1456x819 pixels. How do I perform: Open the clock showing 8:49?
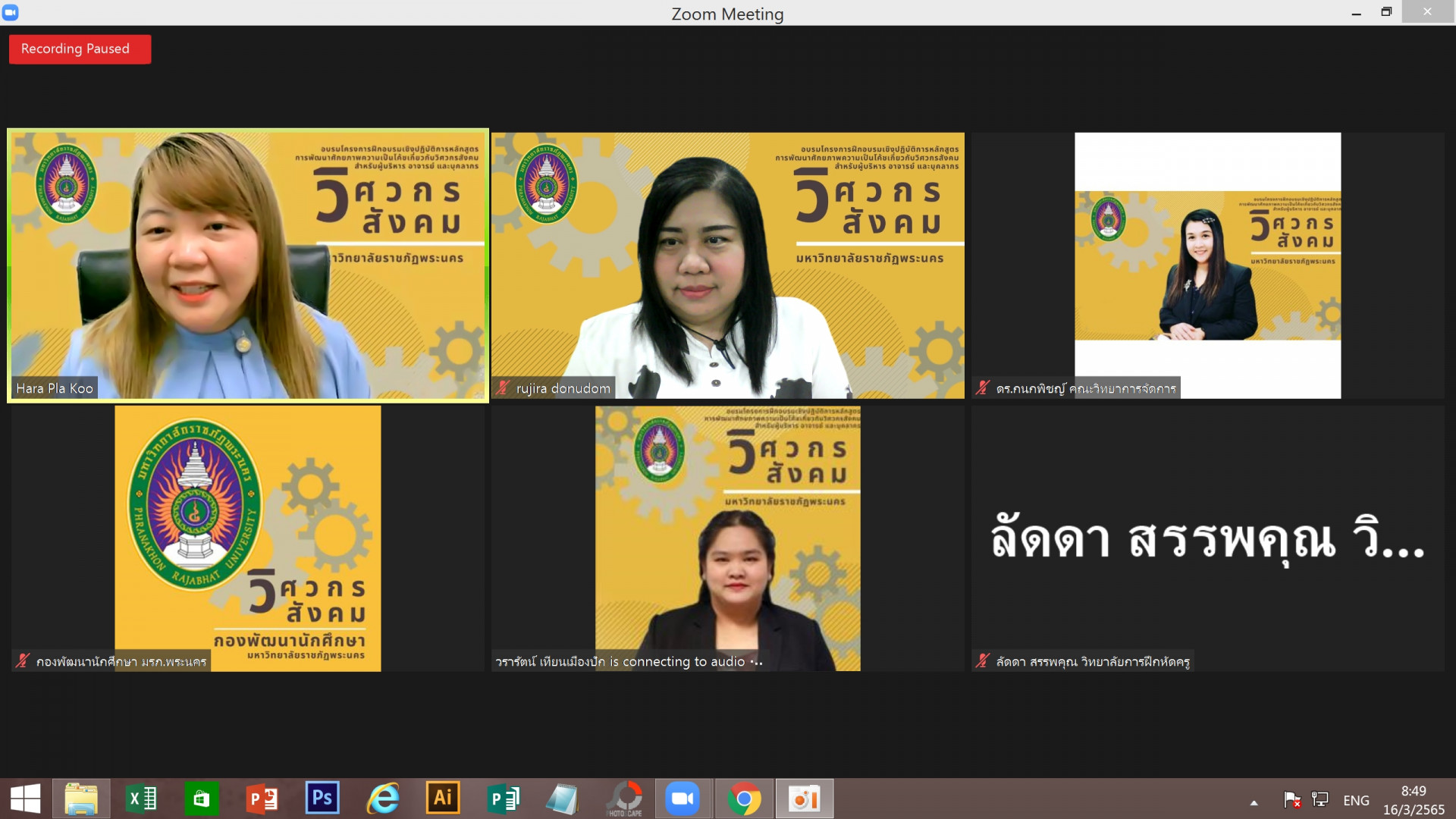click(x=1414, y=799)
